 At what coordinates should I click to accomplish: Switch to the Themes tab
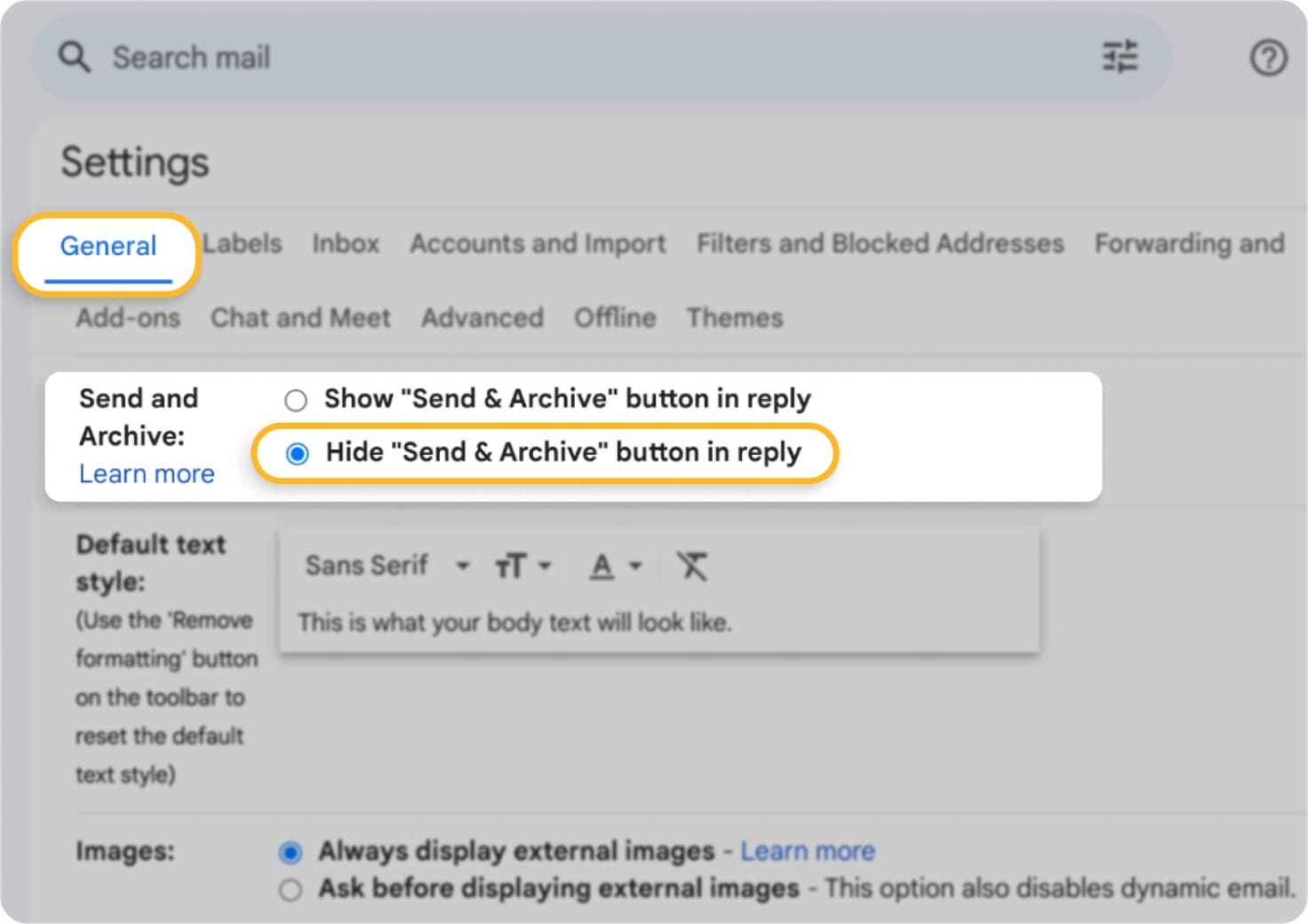tap(734, 317)
